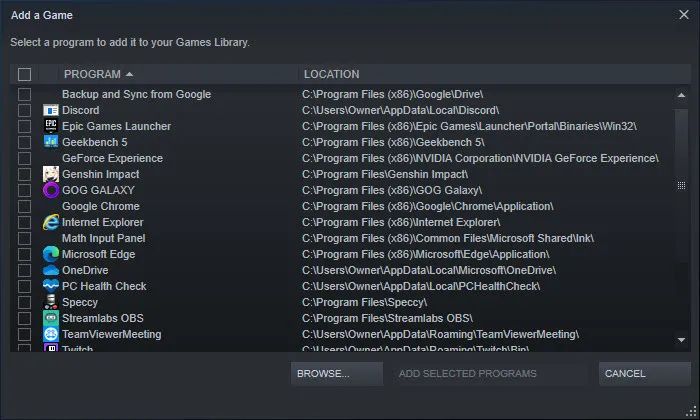The image size is (700, 420).
Task: Toggle the select-all checkbox in header
Action: pos(25,74)
